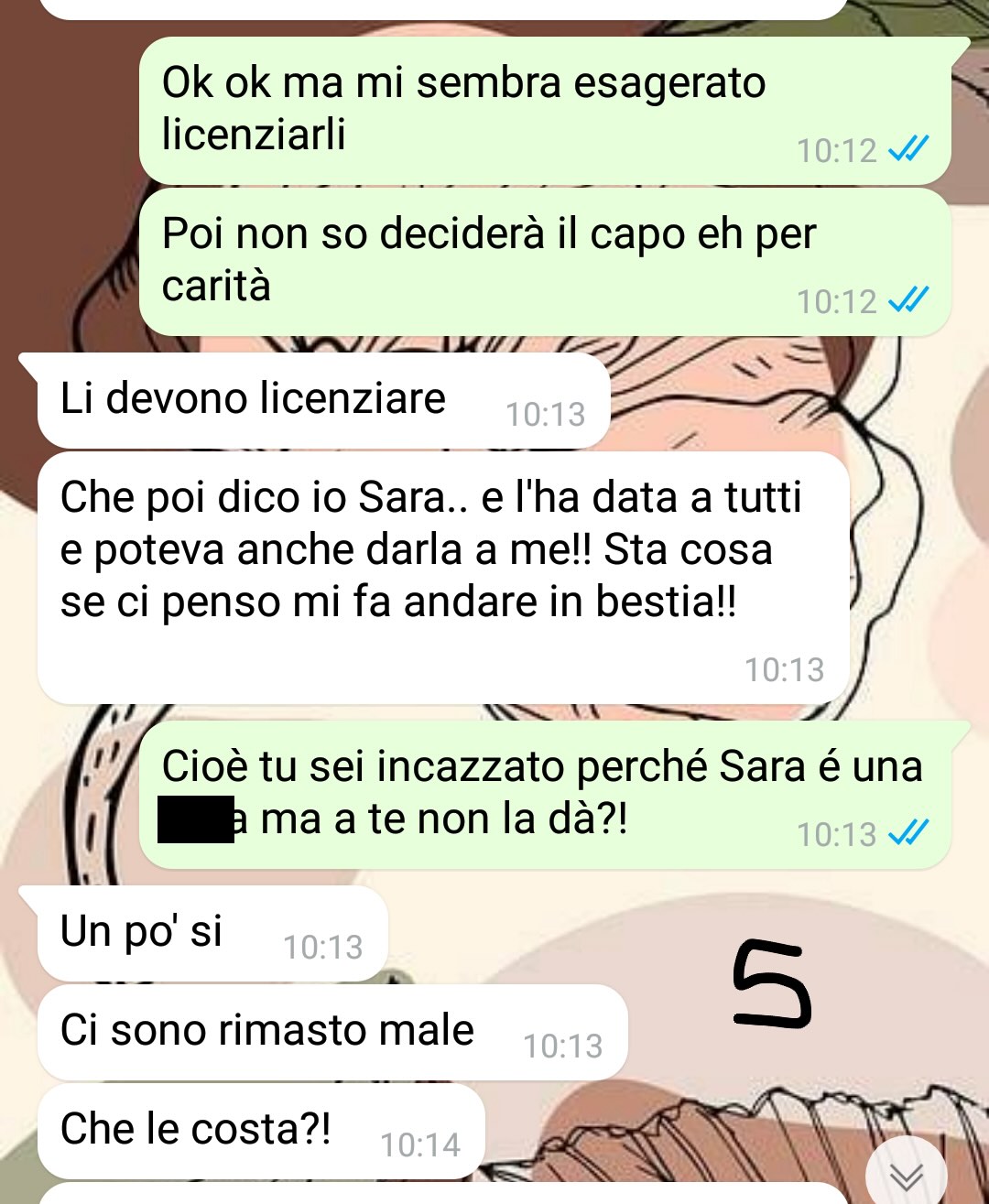The height and width of the screenshot is (1204, 989).
Task: Select the 'Ok ok ma mi sembra esagerato' message
Action: tap(546, 110)
